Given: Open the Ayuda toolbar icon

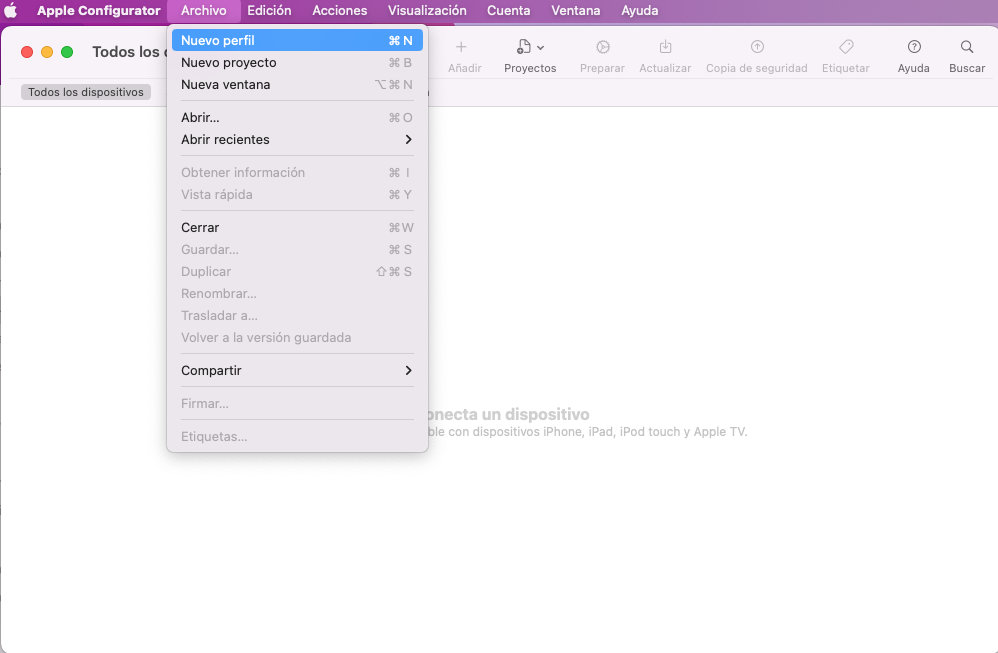Looking at the screenshot, I should [913, 46].
